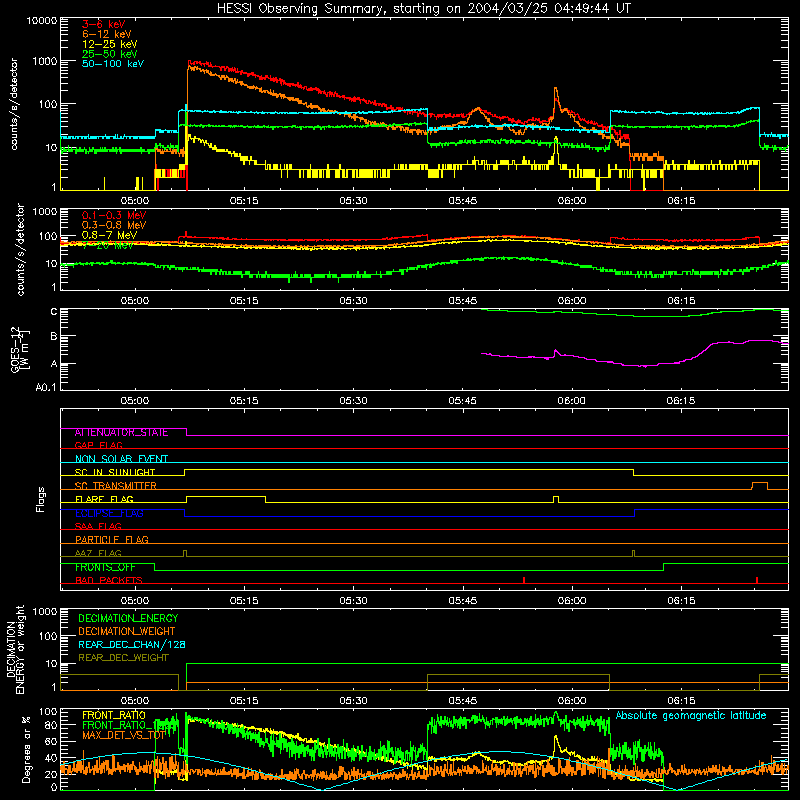Click the GOES-12 axis title
Screen dimensions: 800x800
click(x=19, y=349)
